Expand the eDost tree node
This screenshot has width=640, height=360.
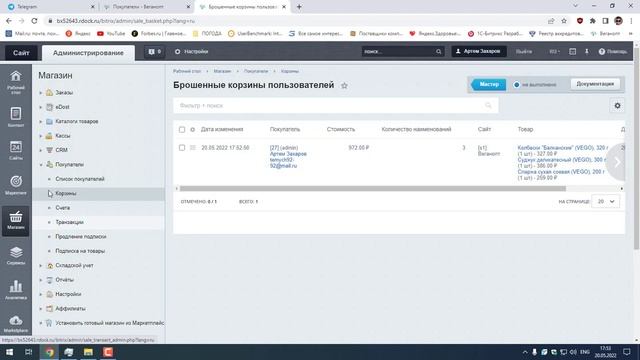(41, 107)
